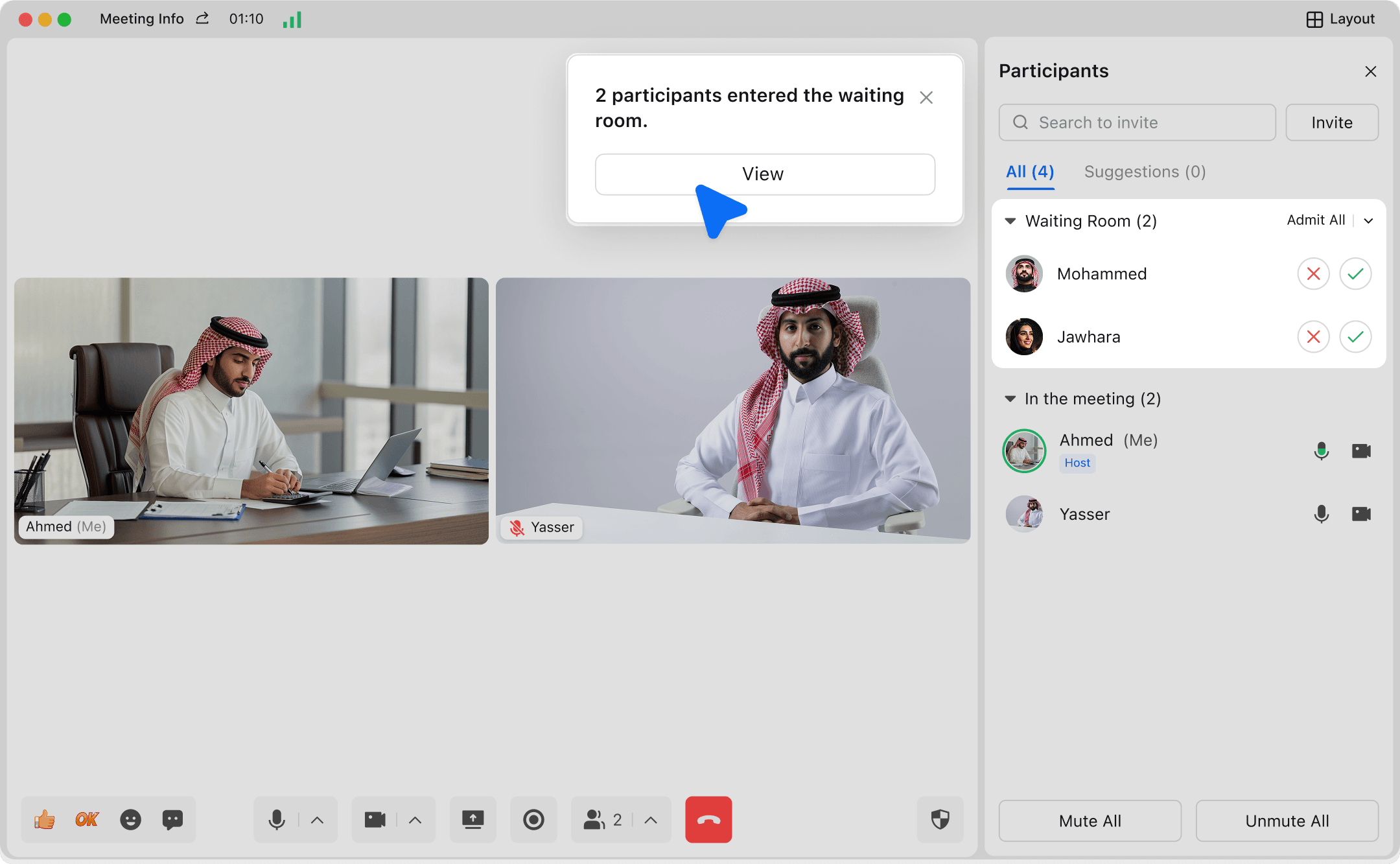The width and height of the screenshot is (1400, 864).
Task: Open the Admit All dropdown chevron
Action: [1368, 220]
